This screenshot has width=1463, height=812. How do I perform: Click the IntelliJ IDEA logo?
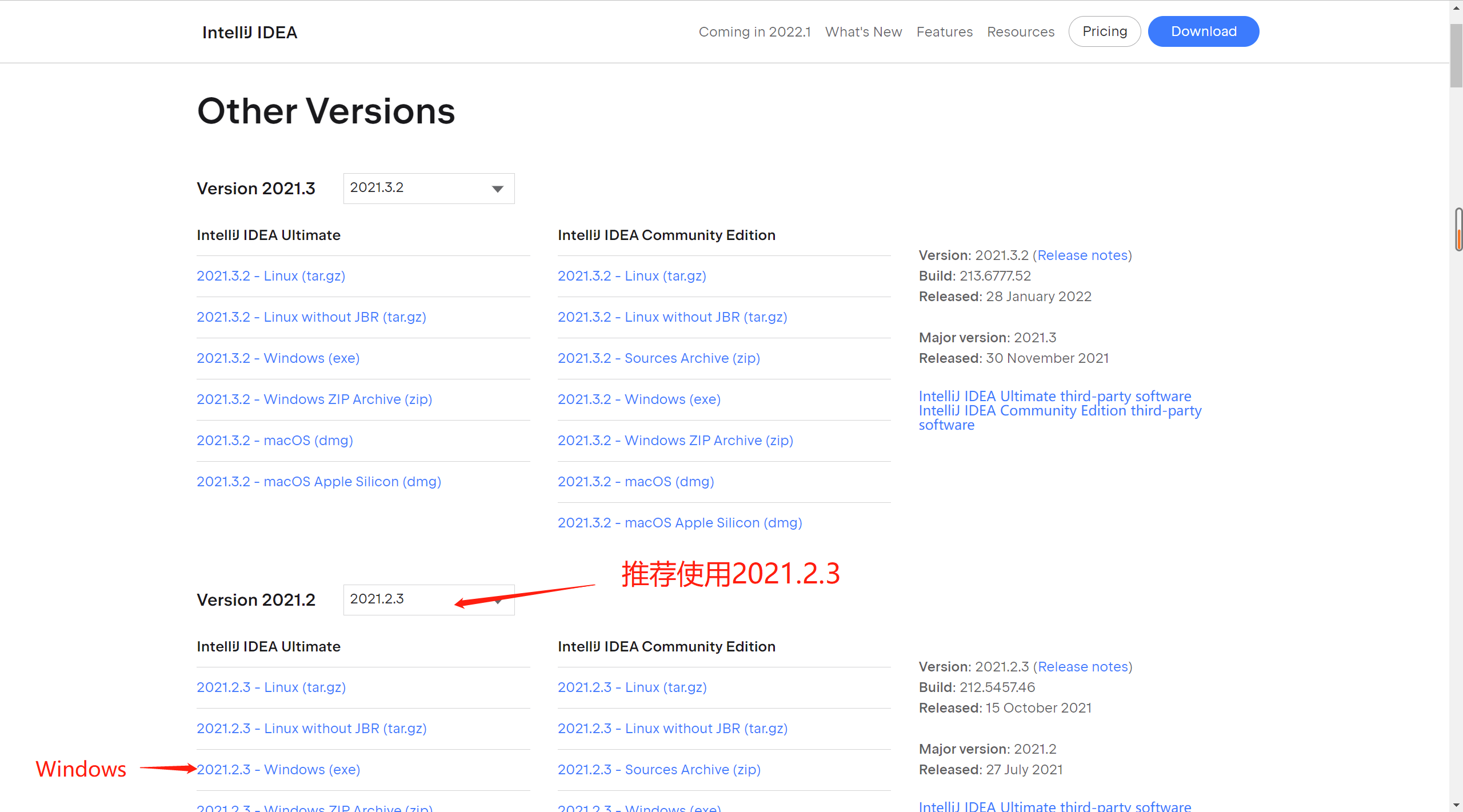pos(250,32)
